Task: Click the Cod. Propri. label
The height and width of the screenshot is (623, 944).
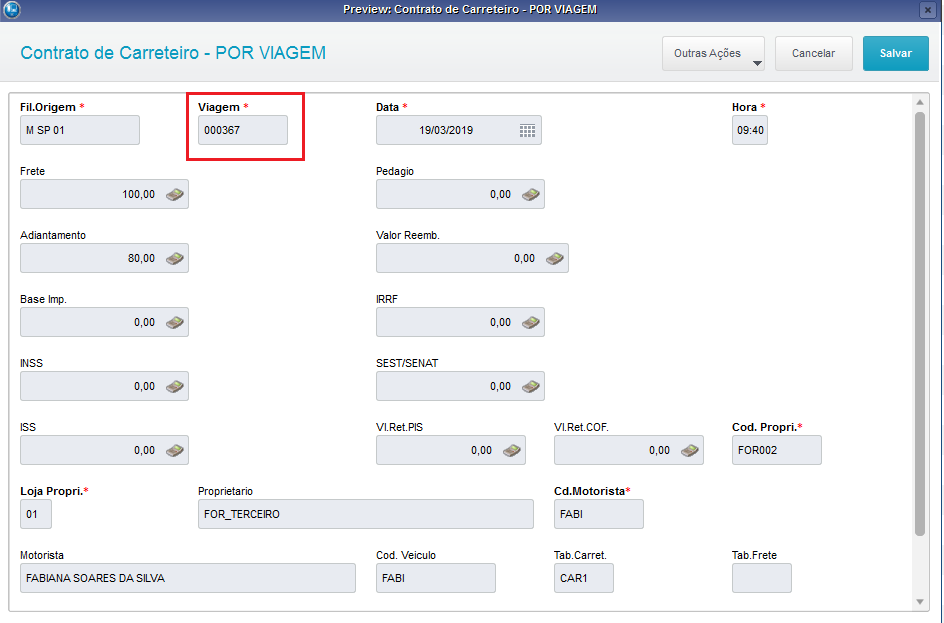Action: click(x=765, y=427)
